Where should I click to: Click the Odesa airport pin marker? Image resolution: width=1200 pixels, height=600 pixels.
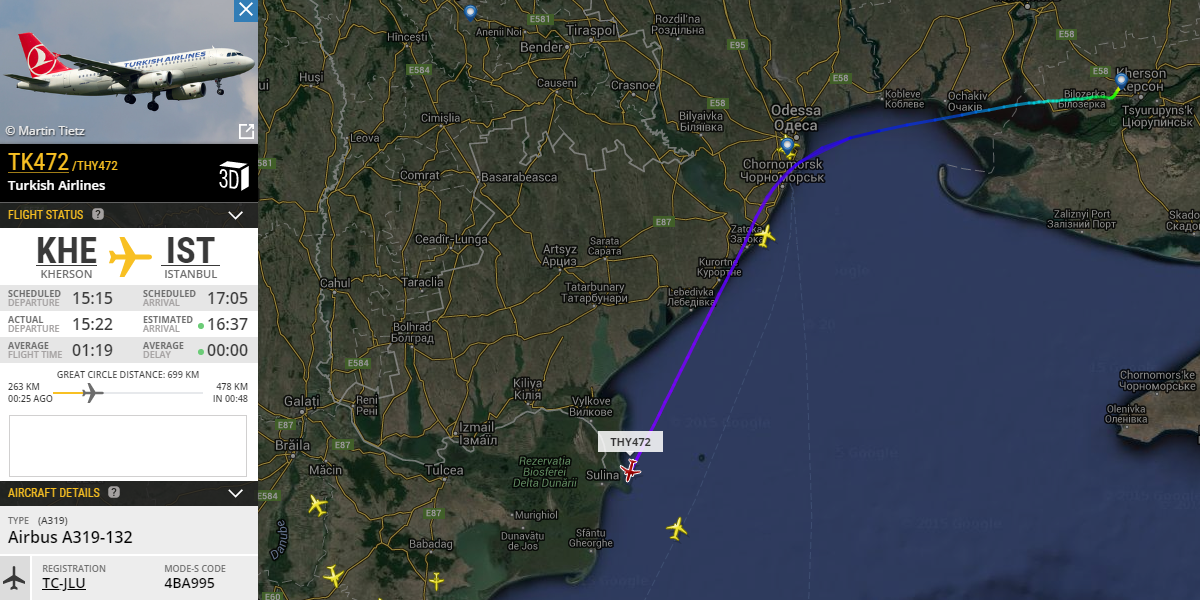tap(788, 147)
